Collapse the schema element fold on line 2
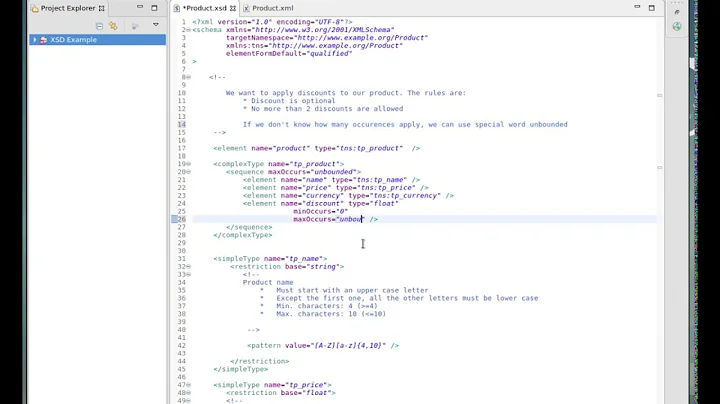 [x=188, y=30]
